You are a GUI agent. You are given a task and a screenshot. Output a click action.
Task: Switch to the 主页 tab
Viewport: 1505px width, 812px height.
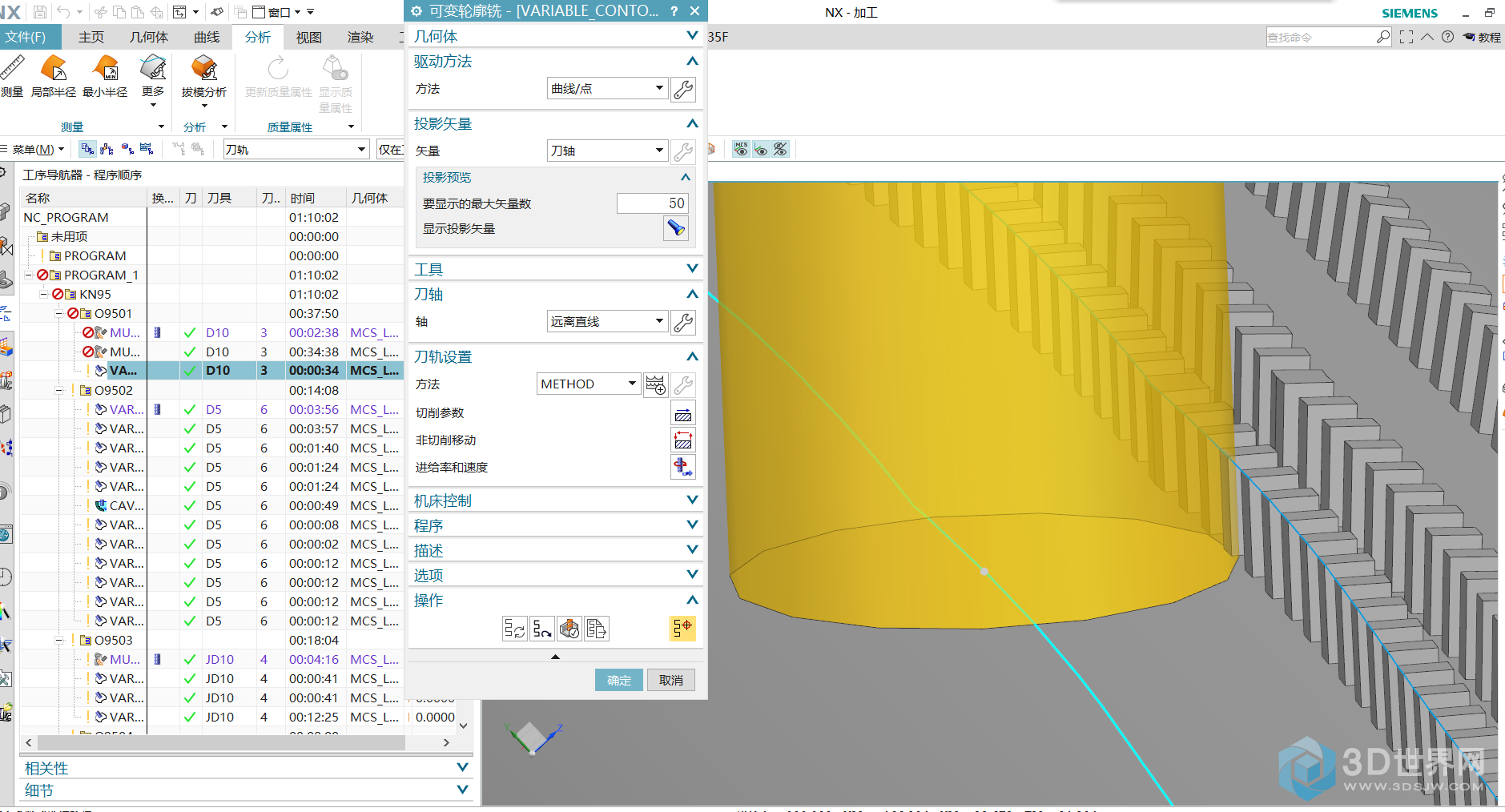coord(91,37)
